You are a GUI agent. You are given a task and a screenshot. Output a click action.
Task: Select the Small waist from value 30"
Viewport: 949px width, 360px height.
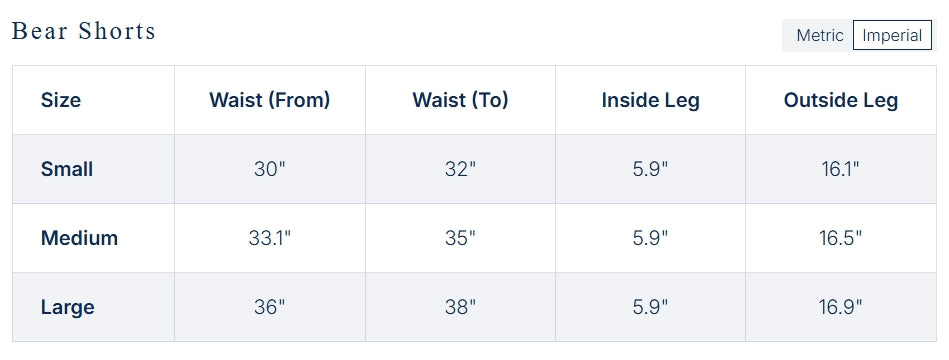pyautogui.click(x=269, y=169)
